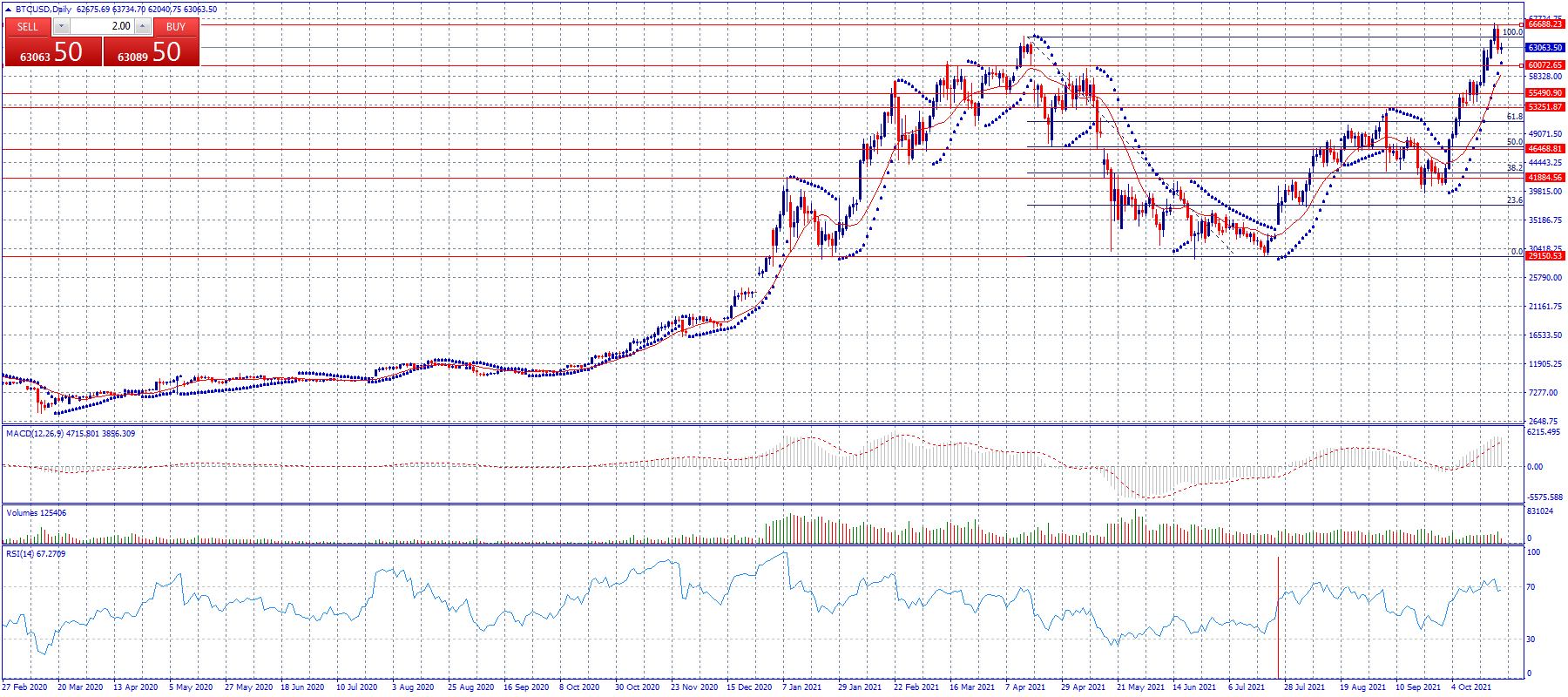The width and height of the screenshot is (1568, 697).
Task: Decrease volume with the down arrow
Action: (60, 26)
